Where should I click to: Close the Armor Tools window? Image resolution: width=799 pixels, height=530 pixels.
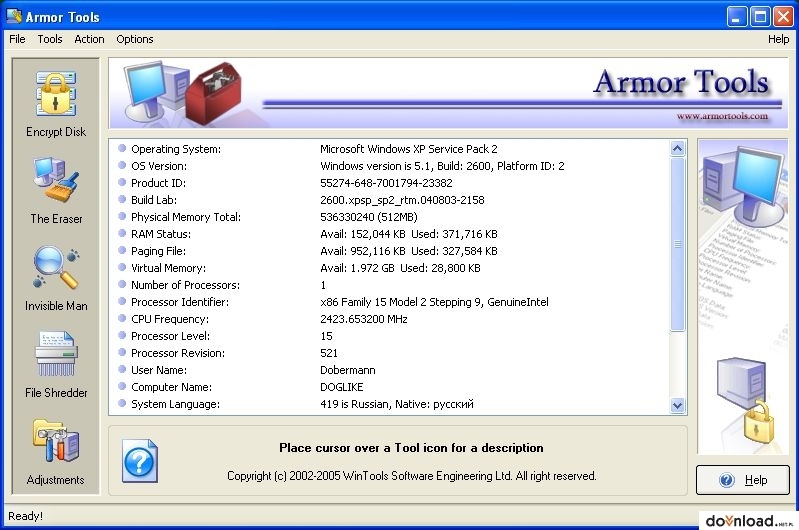(x=783, y=17)
